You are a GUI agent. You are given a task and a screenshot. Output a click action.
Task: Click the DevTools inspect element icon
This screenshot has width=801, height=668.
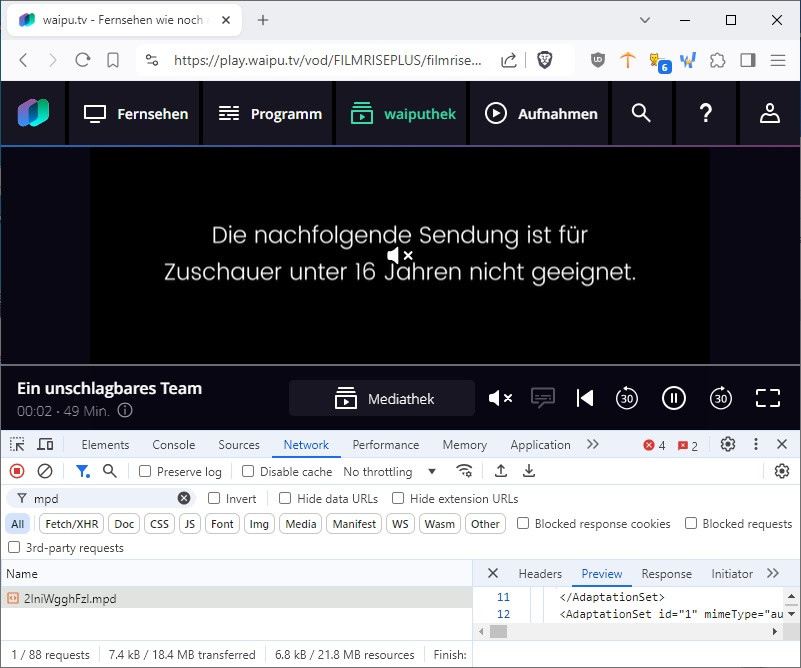tap(17, 445)
